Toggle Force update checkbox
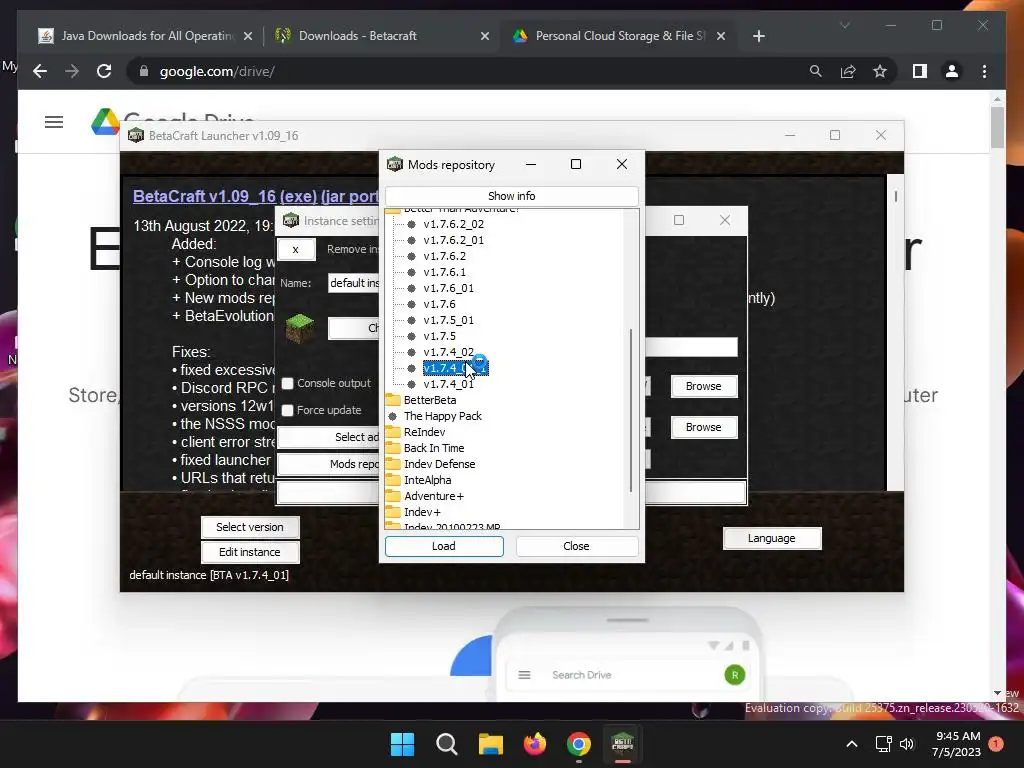 [287, 410]
